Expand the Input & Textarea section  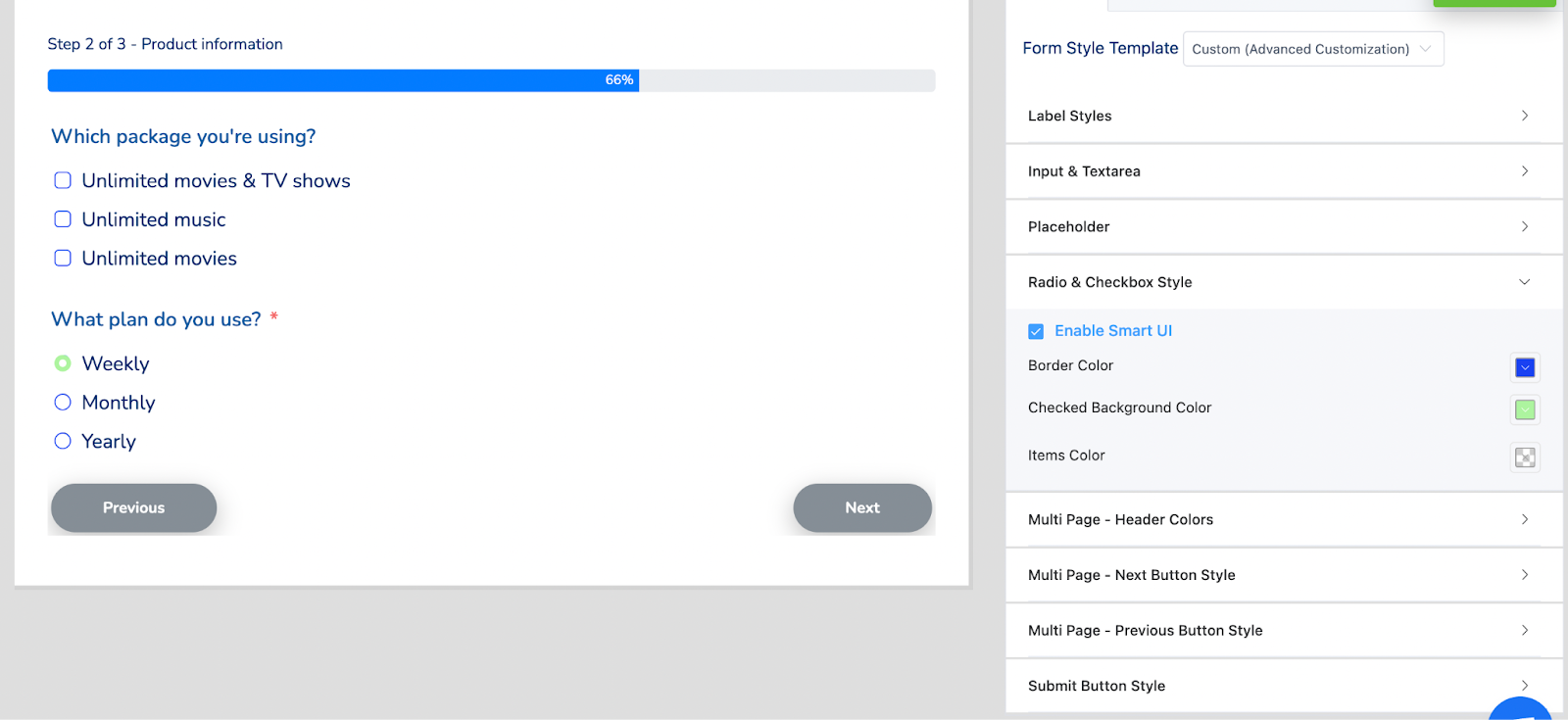coord(1284,171)
